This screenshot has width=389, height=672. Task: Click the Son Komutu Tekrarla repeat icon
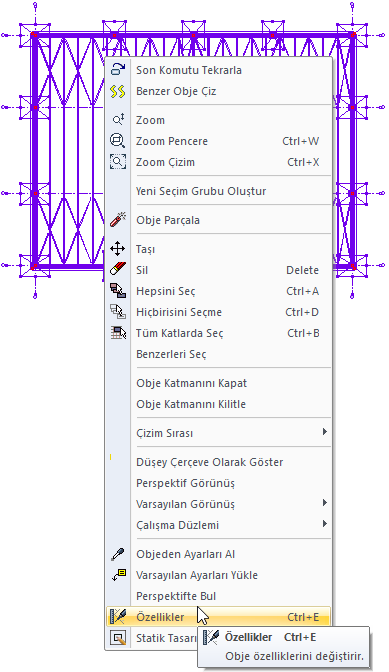pos(117,70)
